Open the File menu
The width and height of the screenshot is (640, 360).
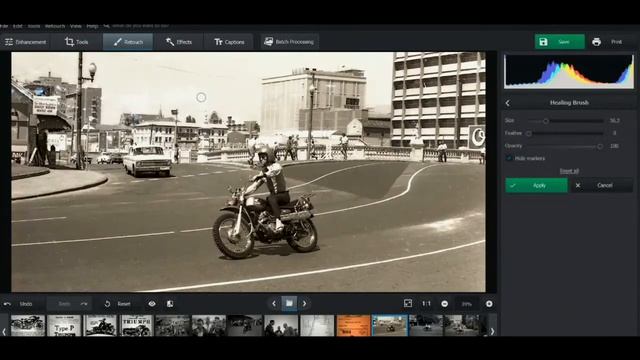click(4, 26)
